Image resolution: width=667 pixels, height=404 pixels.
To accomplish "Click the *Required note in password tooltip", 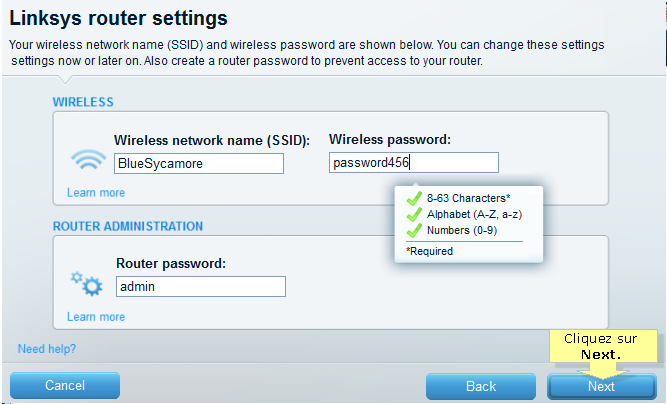I will (430, 251).
